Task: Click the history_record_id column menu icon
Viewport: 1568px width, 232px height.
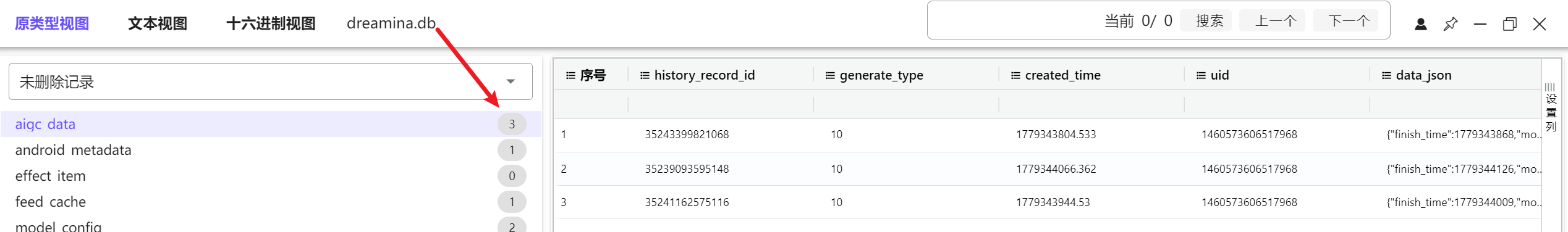Action: pyautogui.click(x=645, y=75)
